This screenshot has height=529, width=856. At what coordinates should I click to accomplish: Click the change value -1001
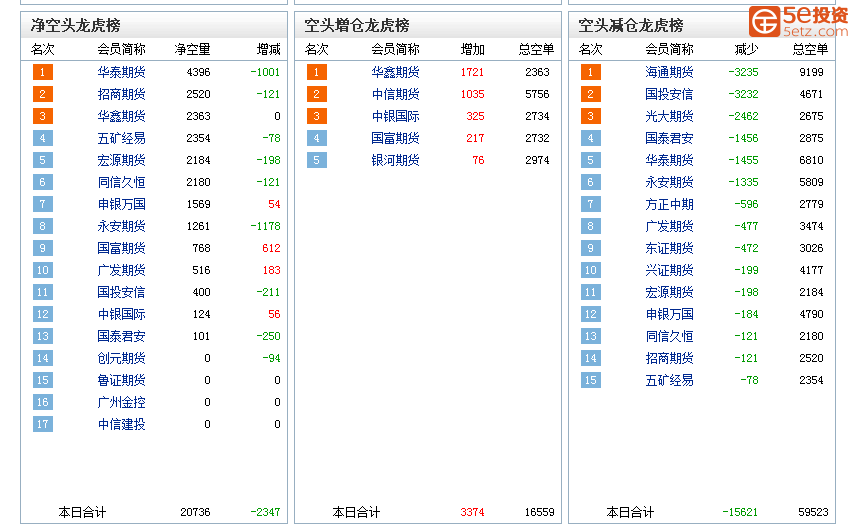[265, 72]
